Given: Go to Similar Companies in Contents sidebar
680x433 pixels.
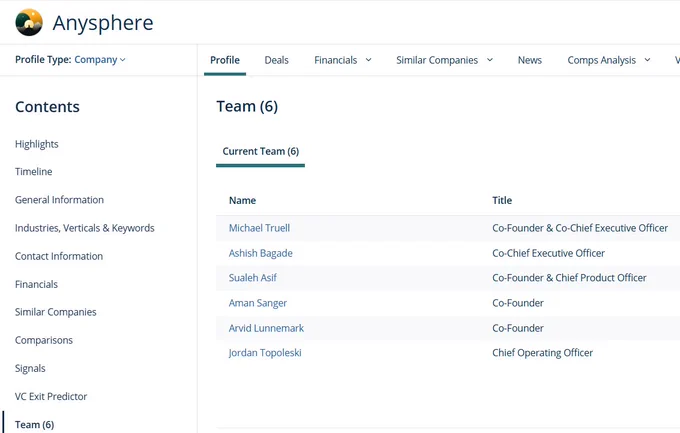Looking at the screenshot, I should [56, 312].
